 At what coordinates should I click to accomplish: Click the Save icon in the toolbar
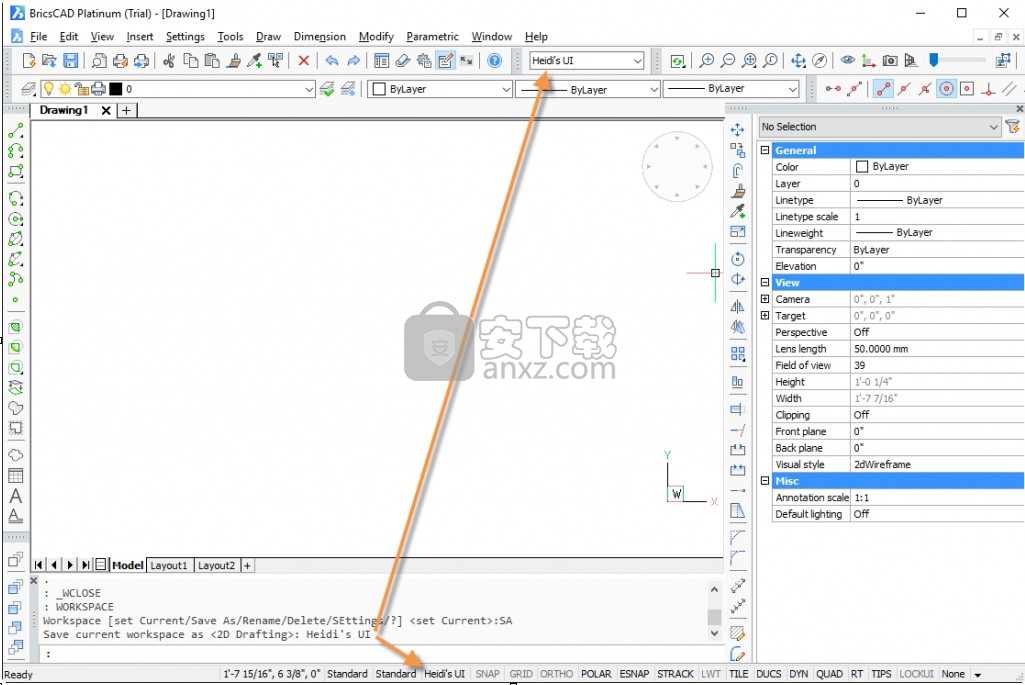71,61
